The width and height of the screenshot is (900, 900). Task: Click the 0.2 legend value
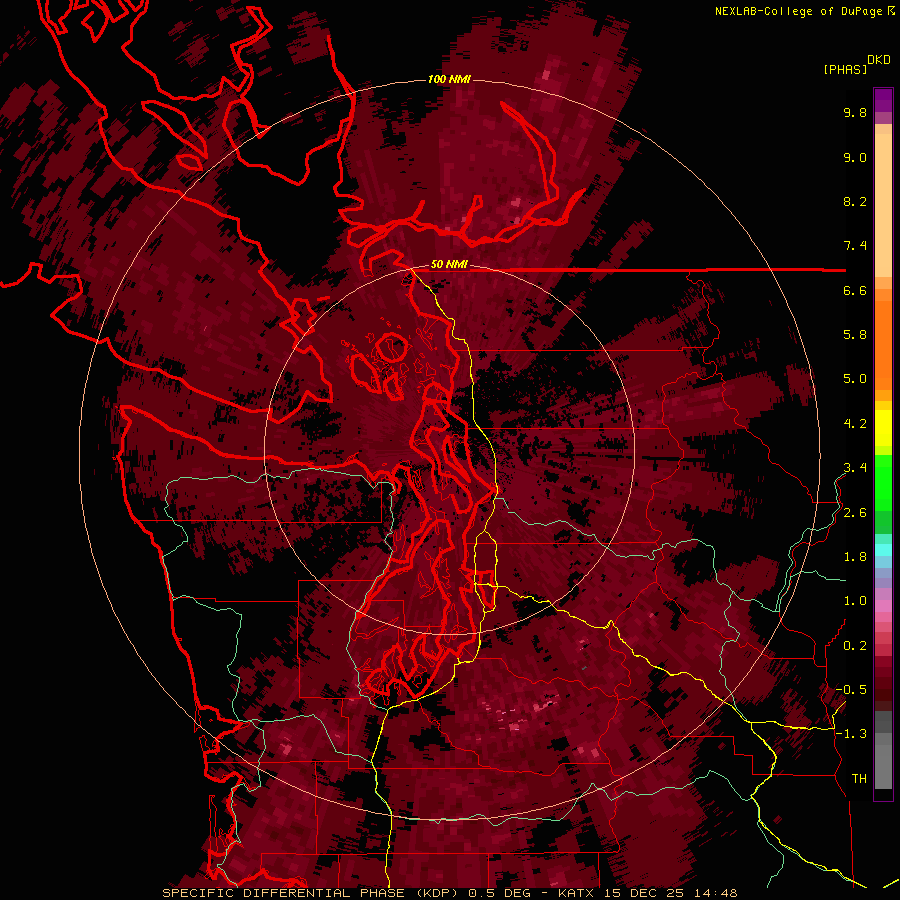click(855, 646)
